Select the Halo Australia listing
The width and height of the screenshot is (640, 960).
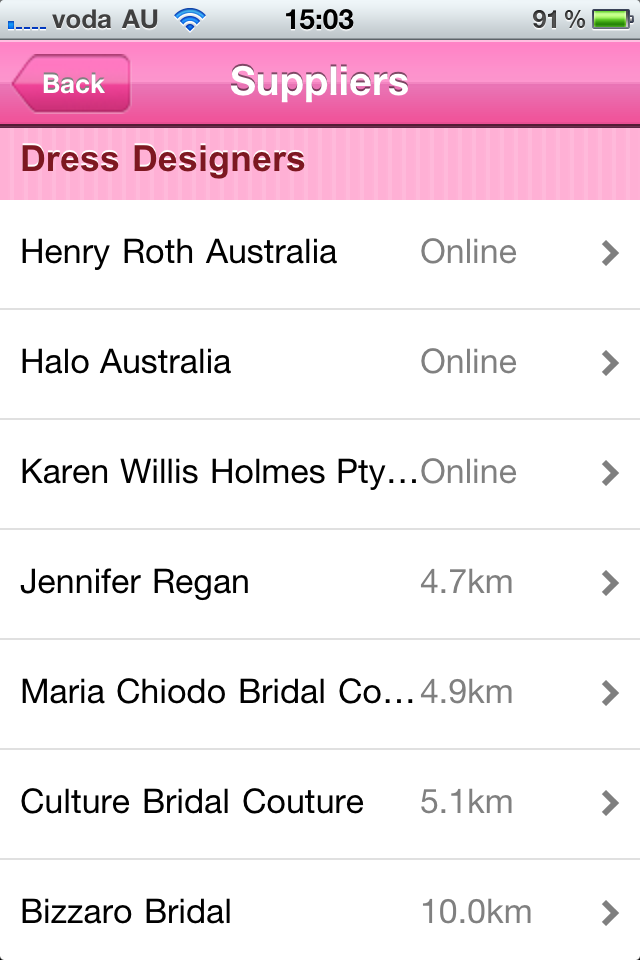(126, 362)
